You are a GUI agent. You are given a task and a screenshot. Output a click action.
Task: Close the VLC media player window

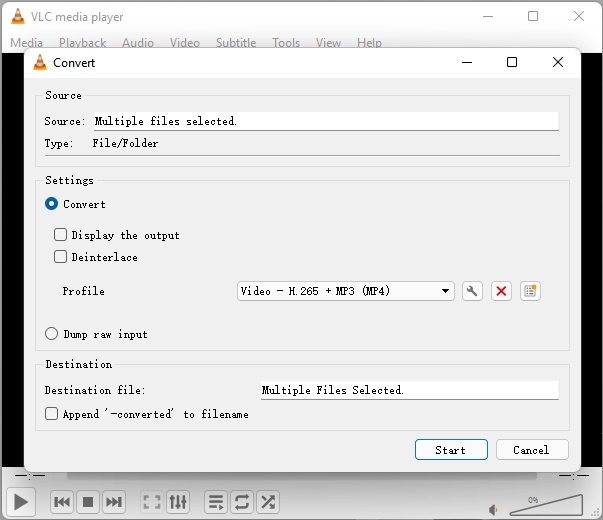pos(579,16)
